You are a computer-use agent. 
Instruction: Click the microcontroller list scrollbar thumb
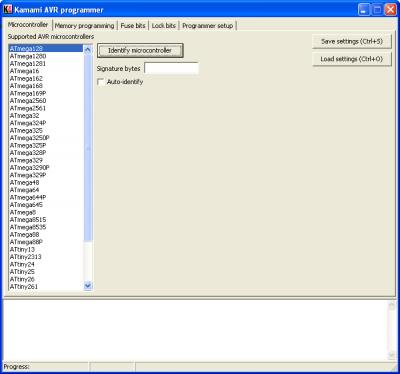pyautogui.click(x=88, y=147)
